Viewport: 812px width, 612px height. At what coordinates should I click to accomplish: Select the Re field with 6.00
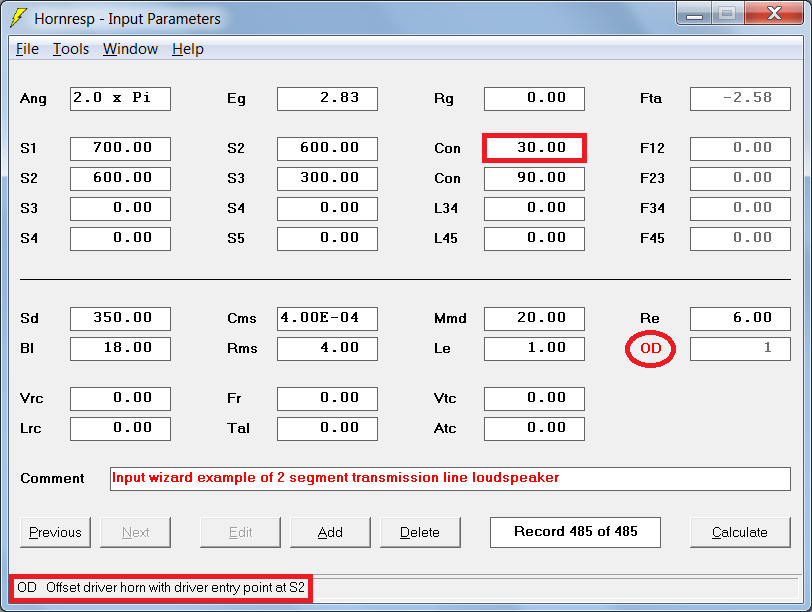click(741, 319)
